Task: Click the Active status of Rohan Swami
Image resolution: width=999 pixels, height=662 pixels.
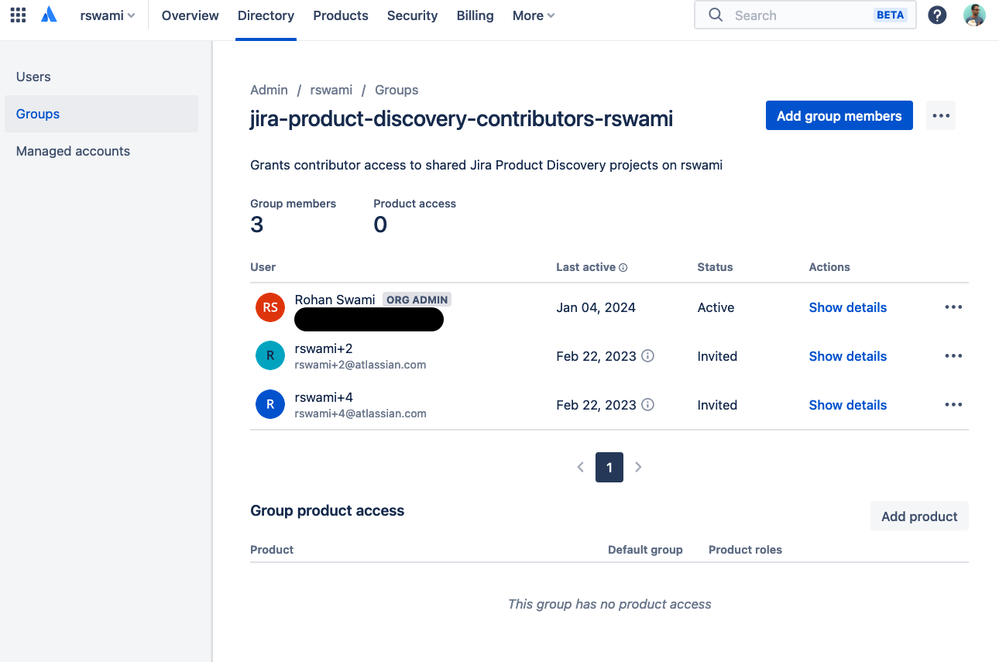Action: pos(715,307)
